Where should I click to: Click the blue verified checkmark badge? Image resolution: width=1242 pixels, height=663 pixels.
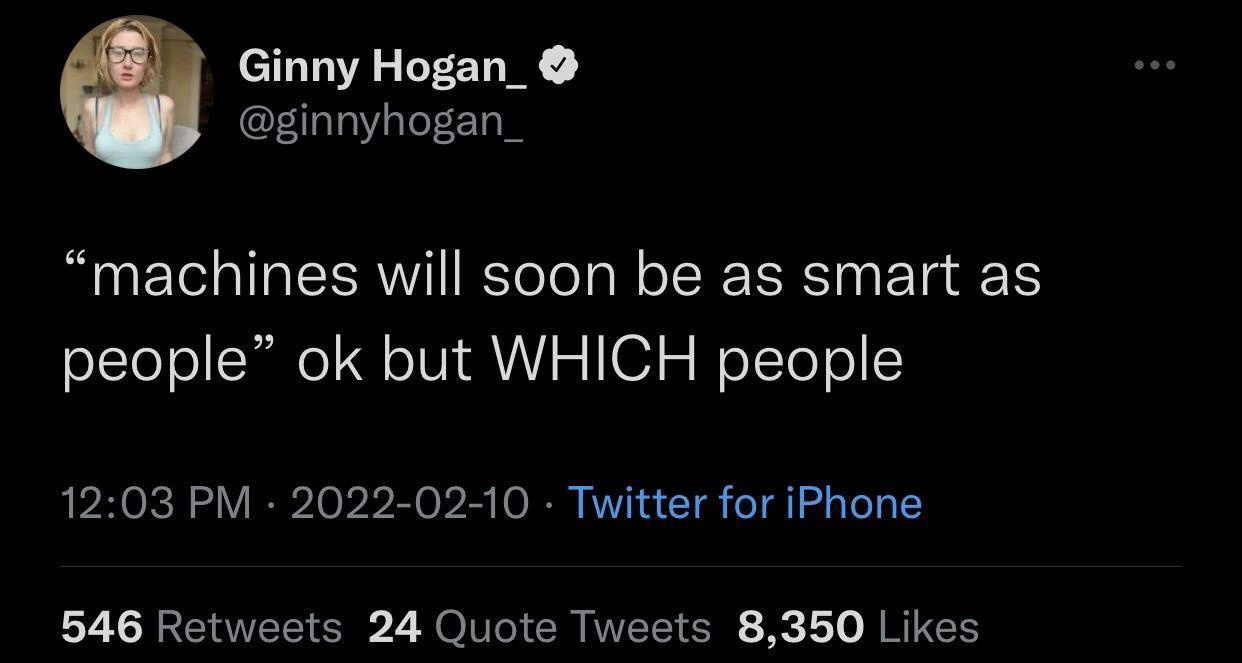point(559,66)
